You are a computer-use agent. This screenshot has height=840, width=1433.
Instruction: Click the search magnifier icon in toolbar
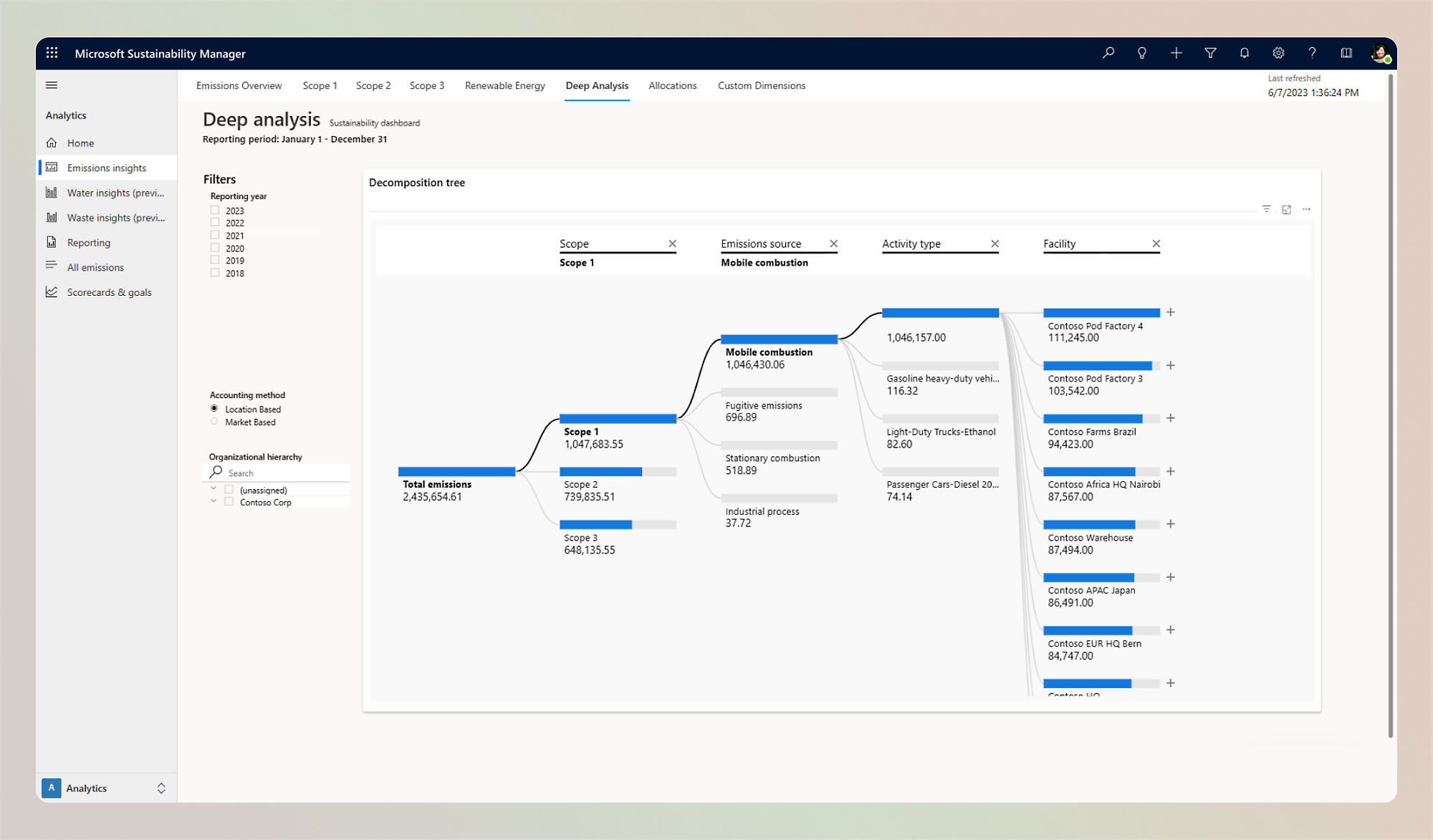1109,53
